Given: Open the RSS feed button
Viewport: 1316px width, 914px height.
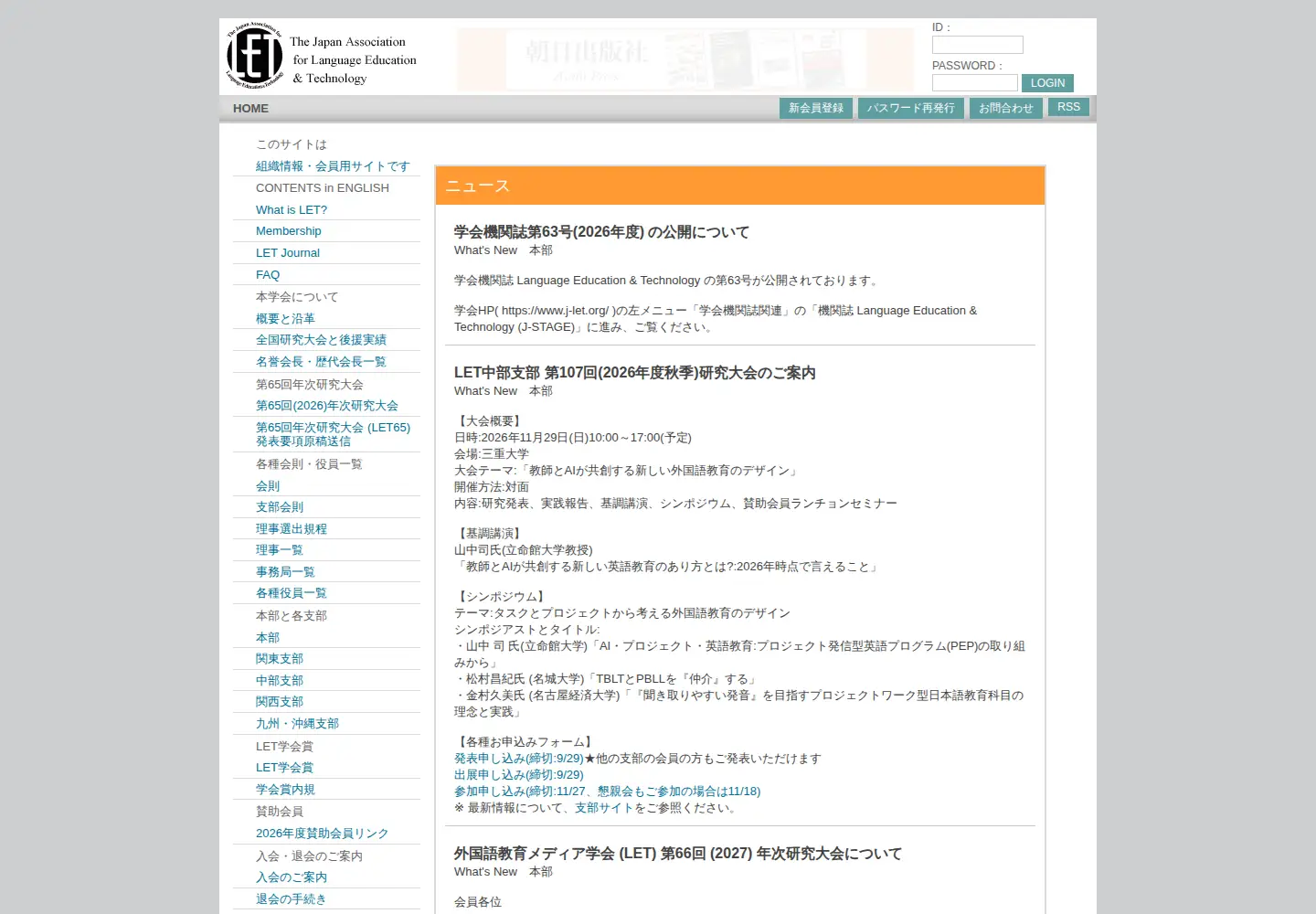Looking at the screenshot, I should pyautogui.click(x=1068, y=107).
